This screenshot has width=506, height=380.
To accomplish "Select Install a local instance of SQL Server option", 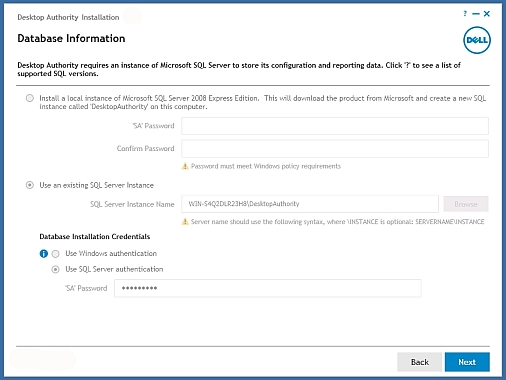I will coord(30,98).
